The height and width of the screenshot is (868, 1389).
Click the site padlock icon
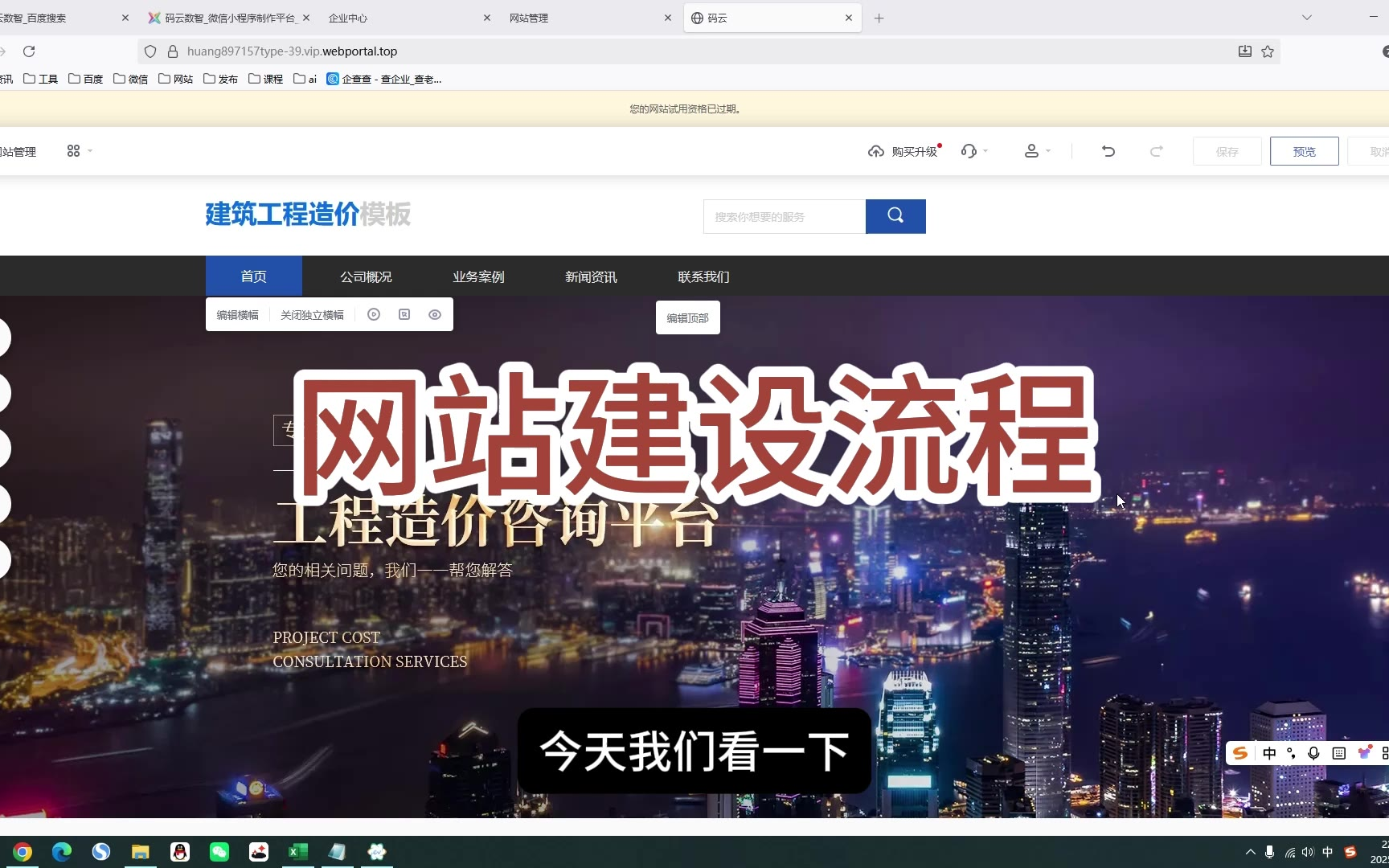[172, 51]
